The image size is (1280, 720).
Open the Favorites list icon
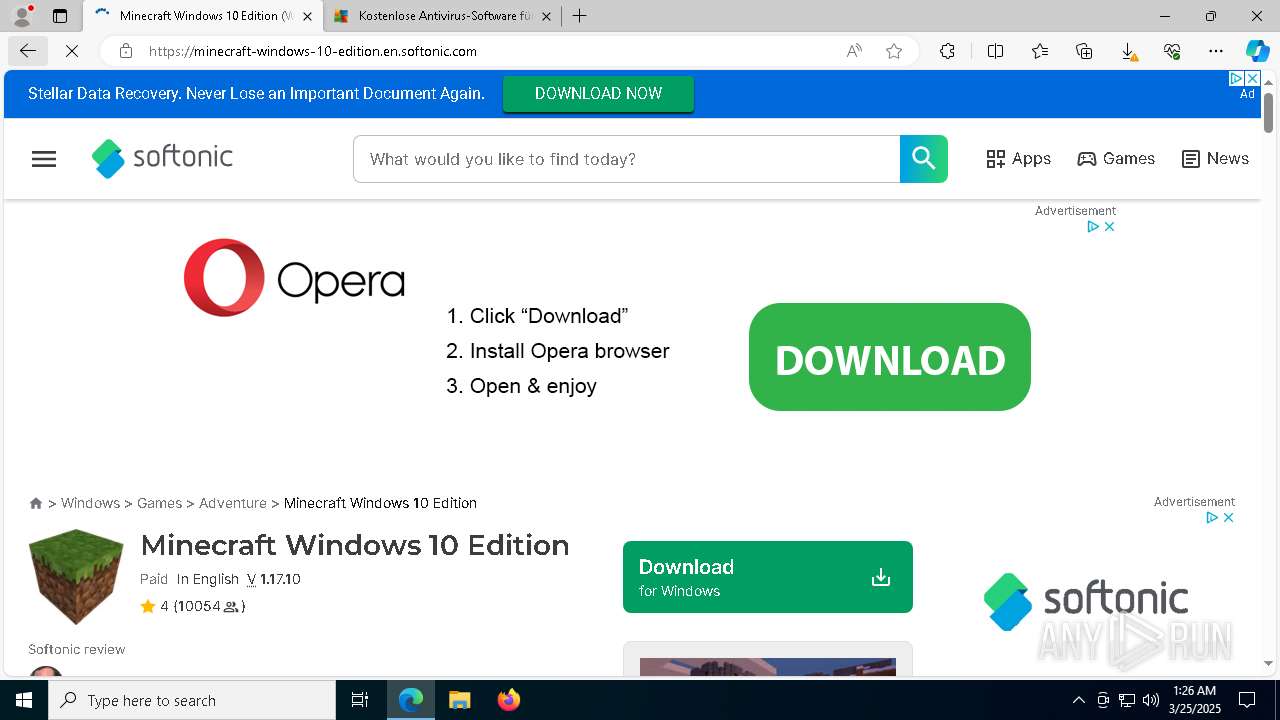coord(1040,51)
